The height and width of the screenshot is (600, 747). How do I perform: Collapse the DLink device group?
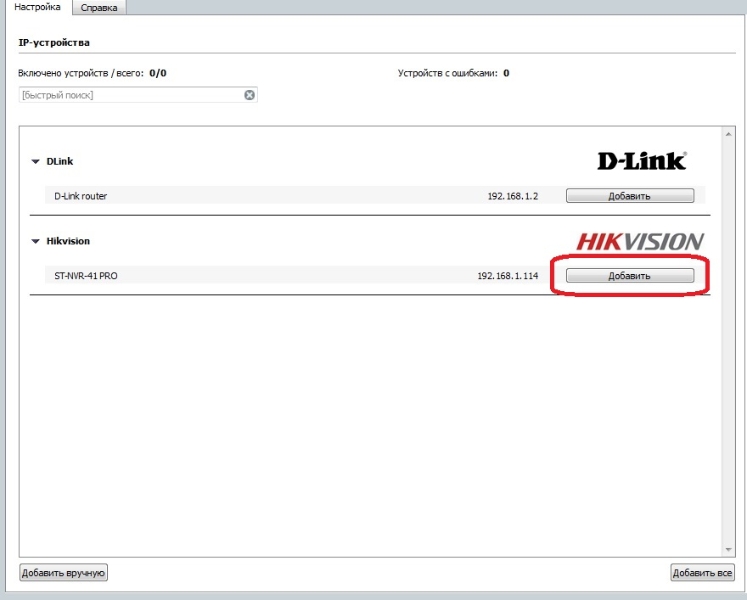(35, 162)
